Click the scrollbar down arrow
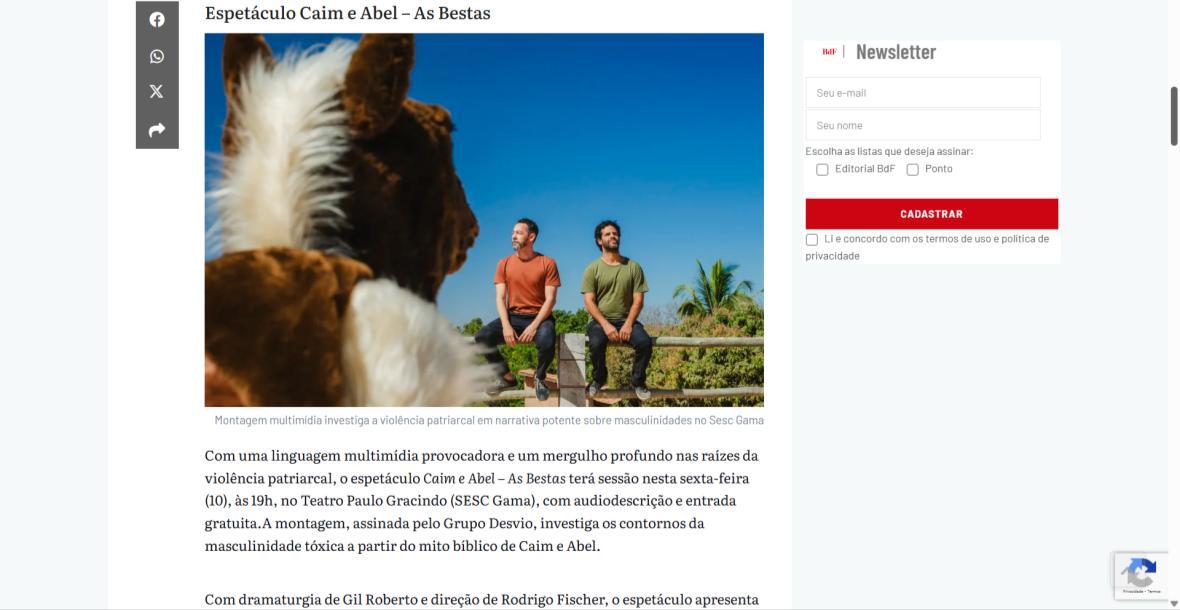This screenshot has width=1180, height=610. point(1173,604)
